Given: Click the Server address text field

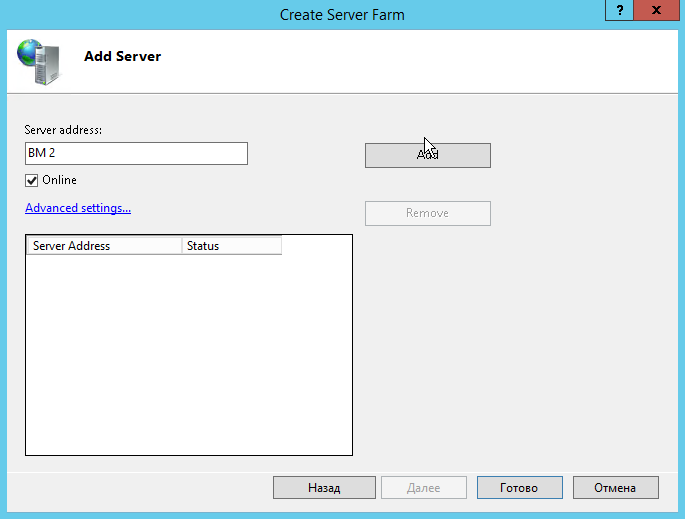Looking at the screenshot, I should click(x=136, y=153).
